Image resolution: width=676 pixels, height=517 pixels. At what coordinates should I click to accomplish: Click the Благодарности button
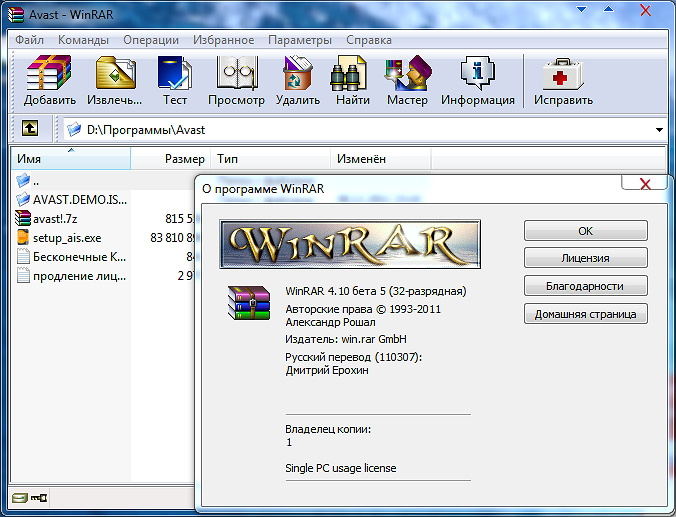(585, 286)
